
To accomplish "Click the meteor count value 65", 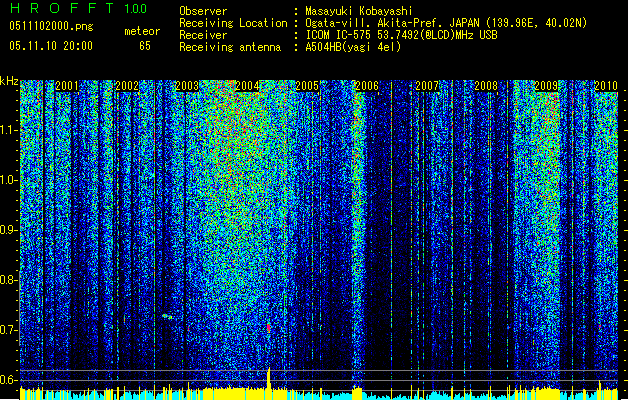I will coord(145,46).
